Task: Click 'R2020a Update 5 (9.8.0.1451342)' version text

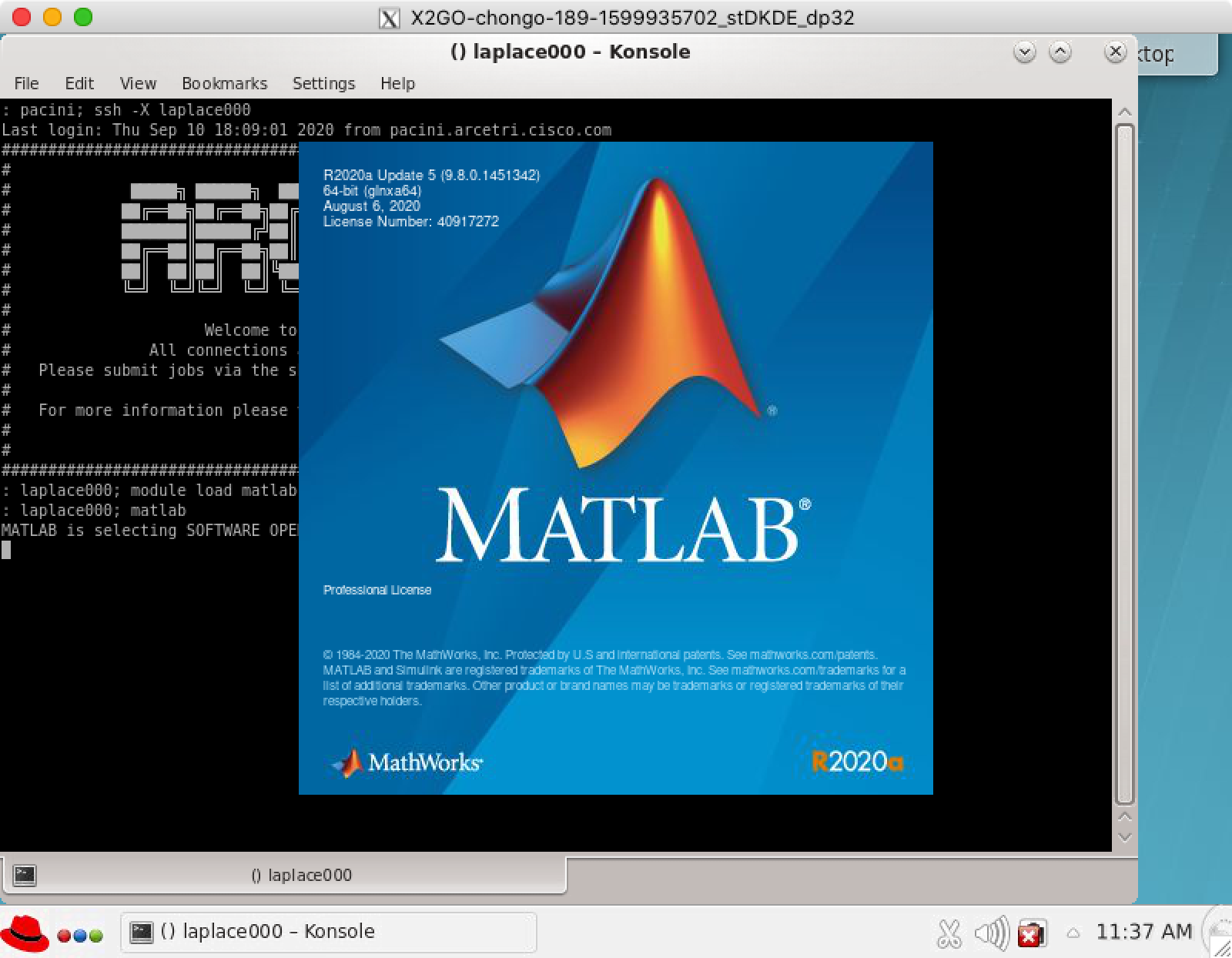Action: click(431, 175)
